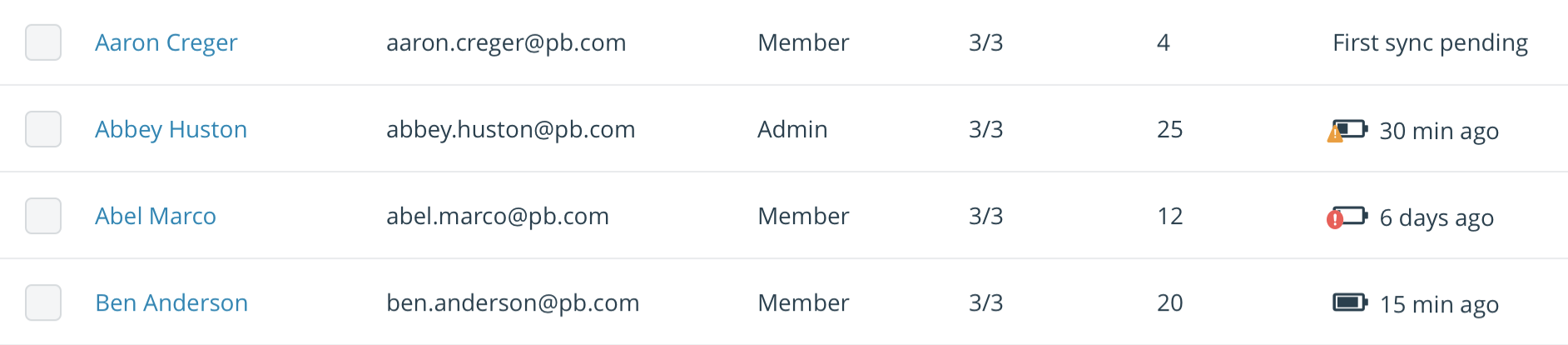Click the 30 min ago sync time
Screen dimensions: 1568x345
[1439, 132]
